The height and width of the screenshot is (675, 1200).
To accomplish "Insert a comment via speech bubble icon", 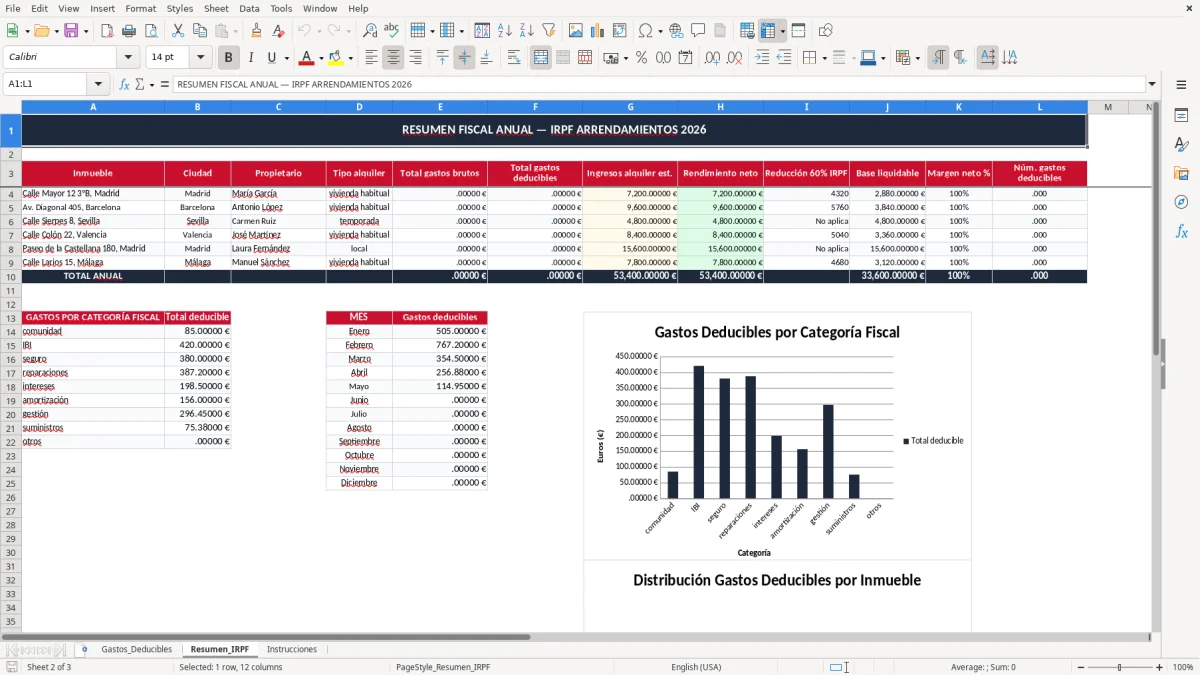I will click(698, 31).
